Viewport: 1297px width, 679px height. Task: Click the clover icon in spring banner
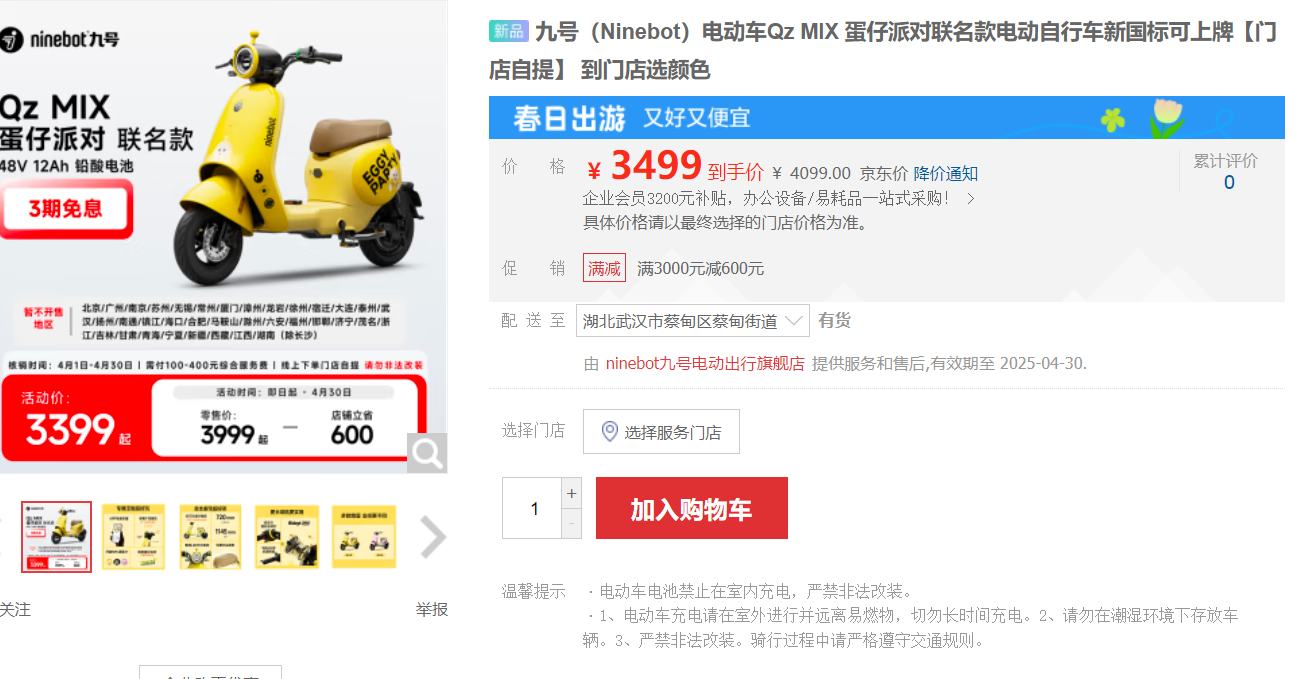(x=1113, y=119)
